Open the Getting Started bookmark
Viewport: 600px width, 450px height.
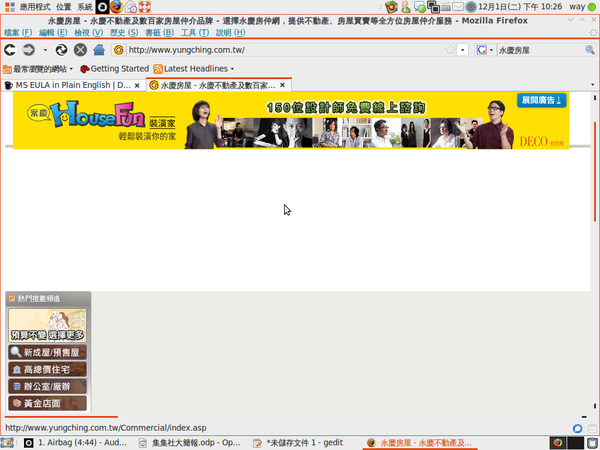[114, 69]
